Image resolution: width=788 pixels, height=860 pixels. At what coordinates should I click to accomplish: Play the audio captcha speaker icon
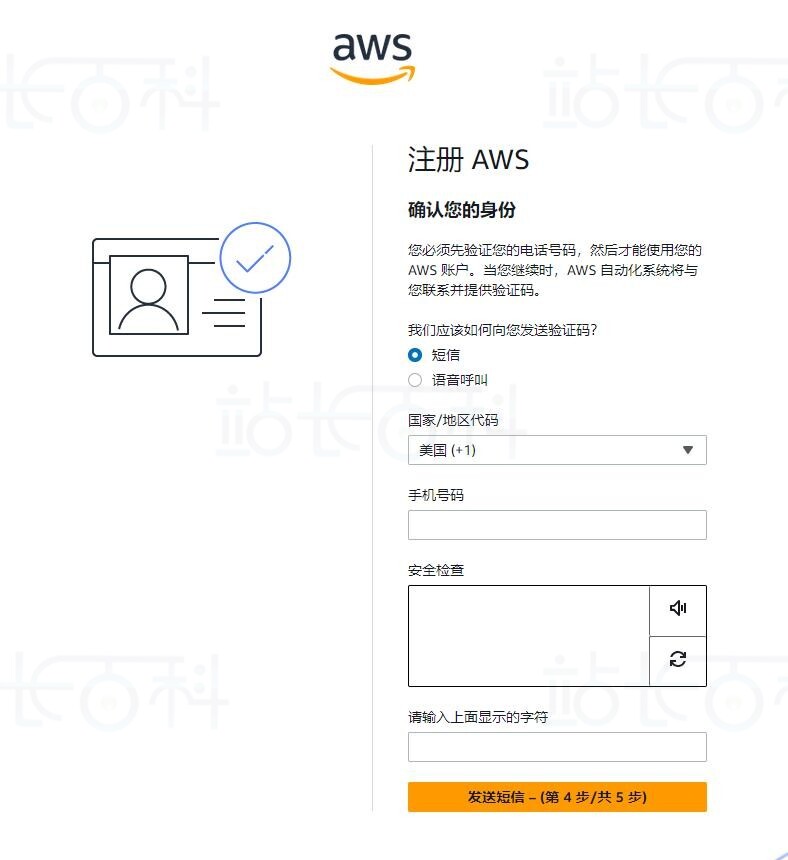coord(678,608)
